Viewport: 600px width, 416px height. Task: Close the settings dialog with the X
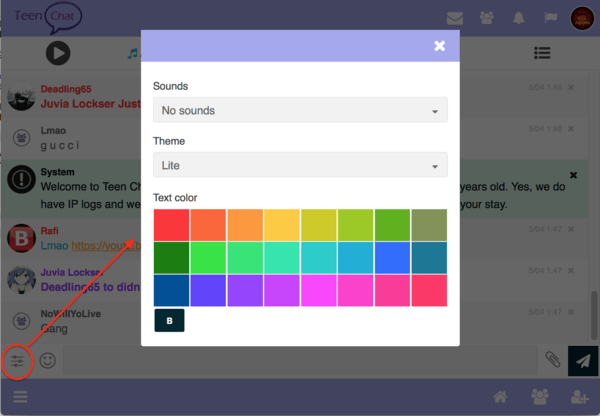440,46
